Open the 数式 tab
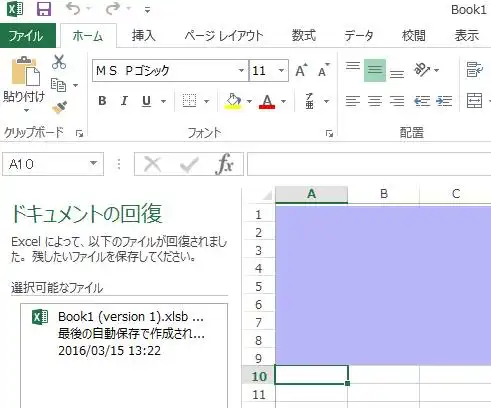This screenshot has height=408, width=491. (304, 35)
